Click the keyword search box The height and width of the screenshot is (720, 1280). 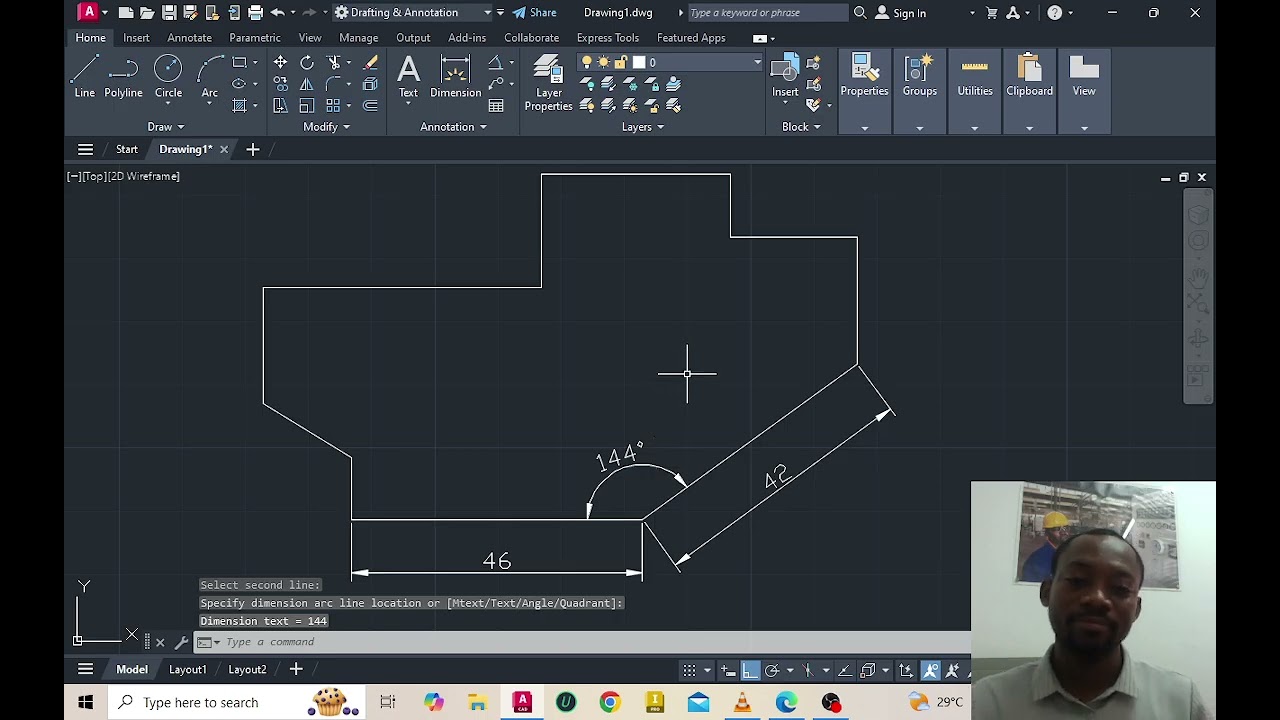[x=768, y=12]
